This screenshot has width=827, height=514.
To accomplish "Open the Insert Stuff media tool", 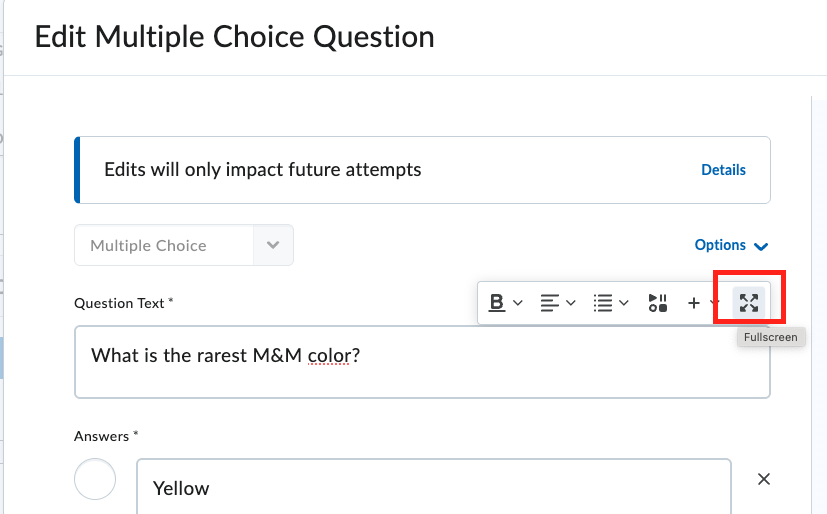I will (x=658, y=303).
